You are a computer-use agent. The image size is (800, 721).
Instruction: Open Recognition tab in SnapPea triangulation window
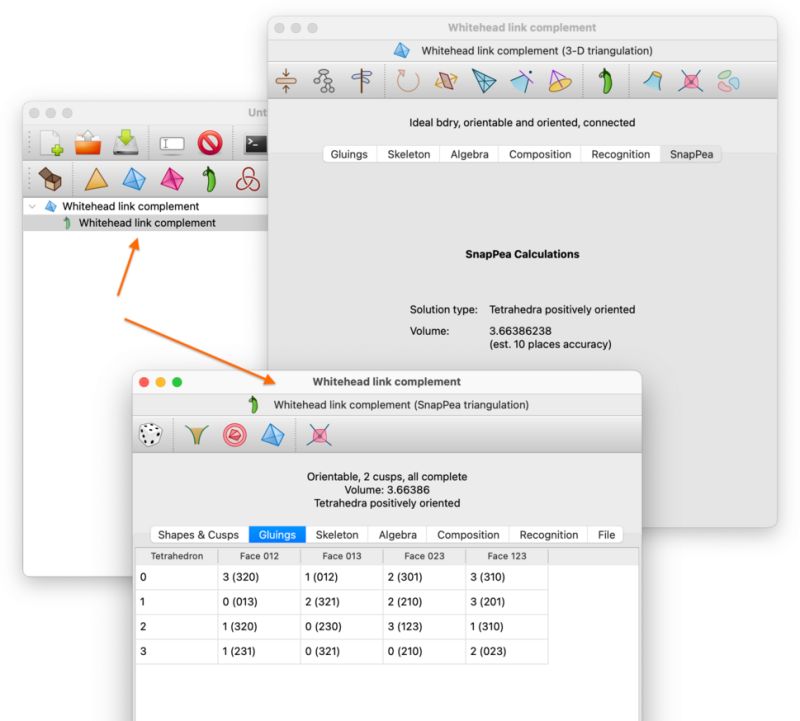click(548, 535)
